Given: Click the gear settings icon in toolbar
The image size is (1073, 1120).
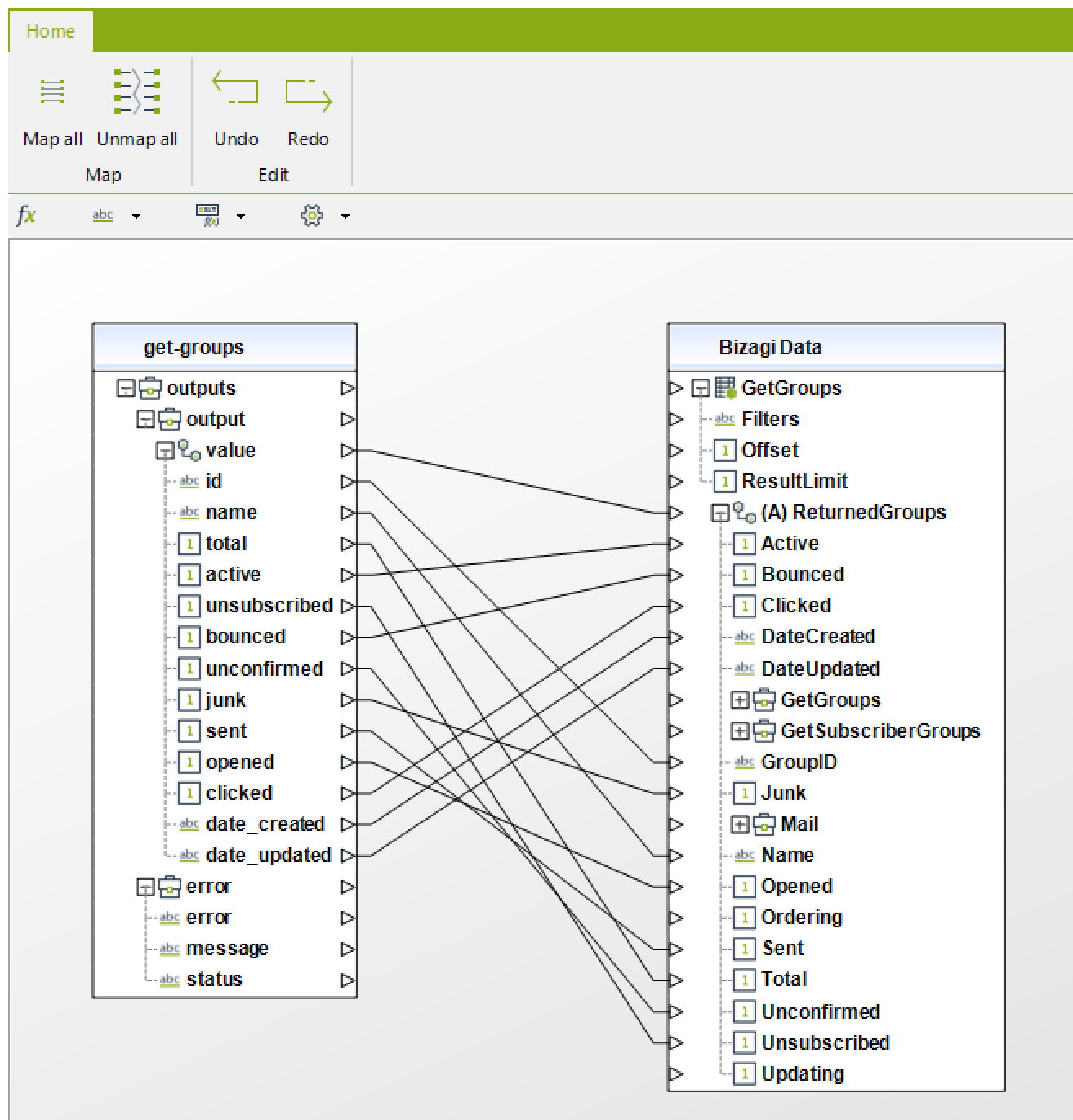Looking at the screenshot, I should pos(312,216).
